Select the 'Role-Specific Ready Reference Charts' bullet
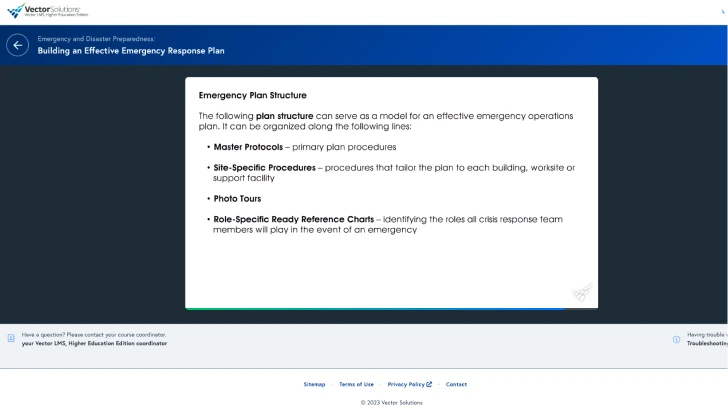Image resolution: width=728 pixels, height=408 pixels. tap(293, 219)
